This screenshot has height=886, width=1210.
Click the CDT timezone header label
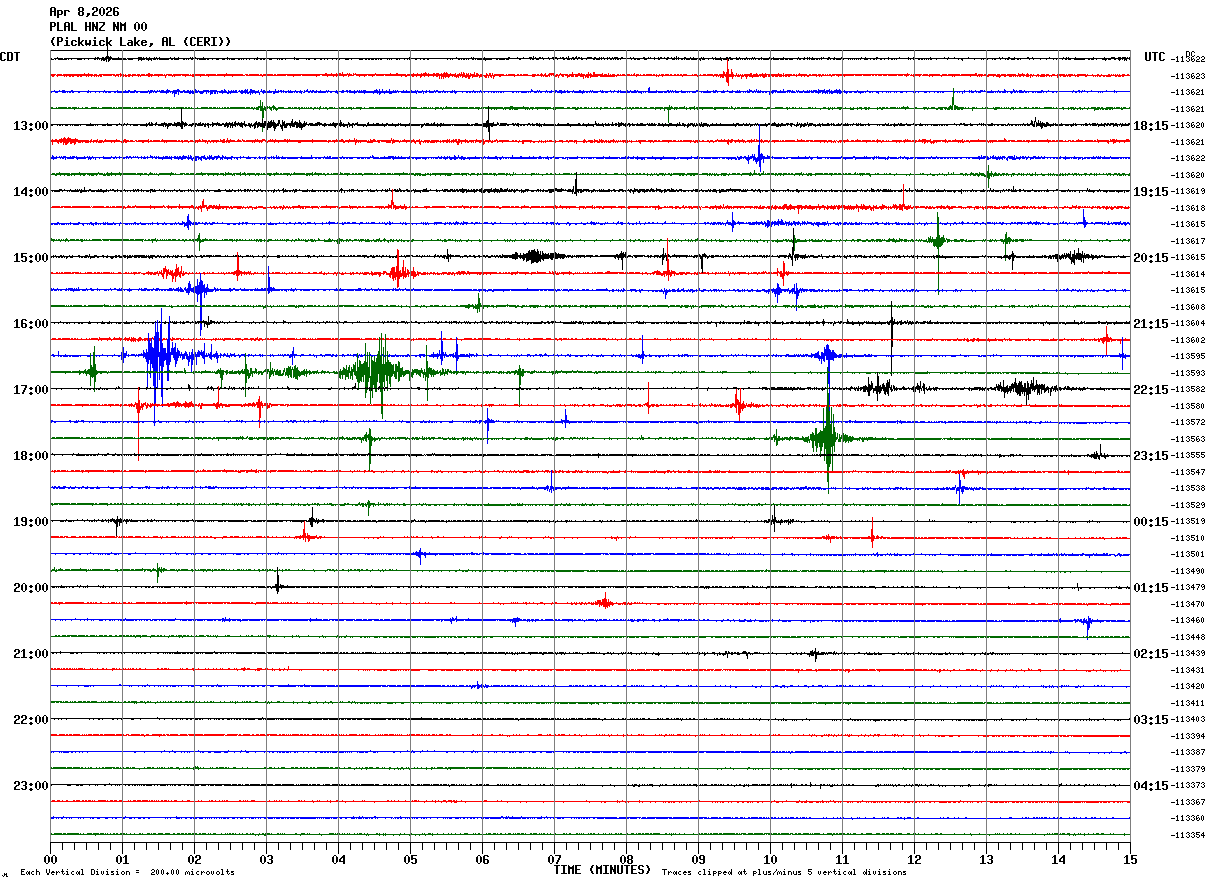click(10, 57)
